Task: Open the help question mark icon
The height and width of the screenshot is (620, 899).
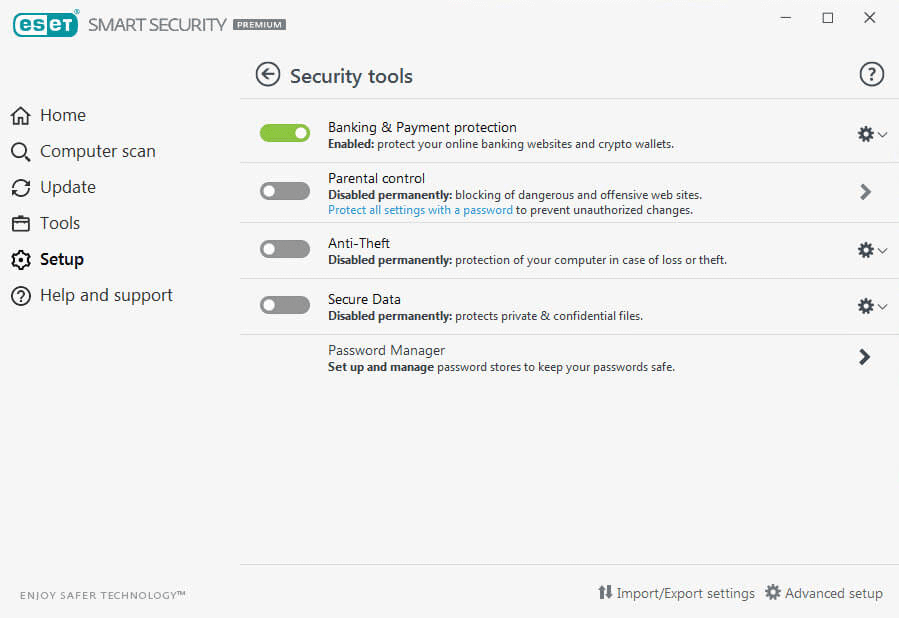Action: 871,74
